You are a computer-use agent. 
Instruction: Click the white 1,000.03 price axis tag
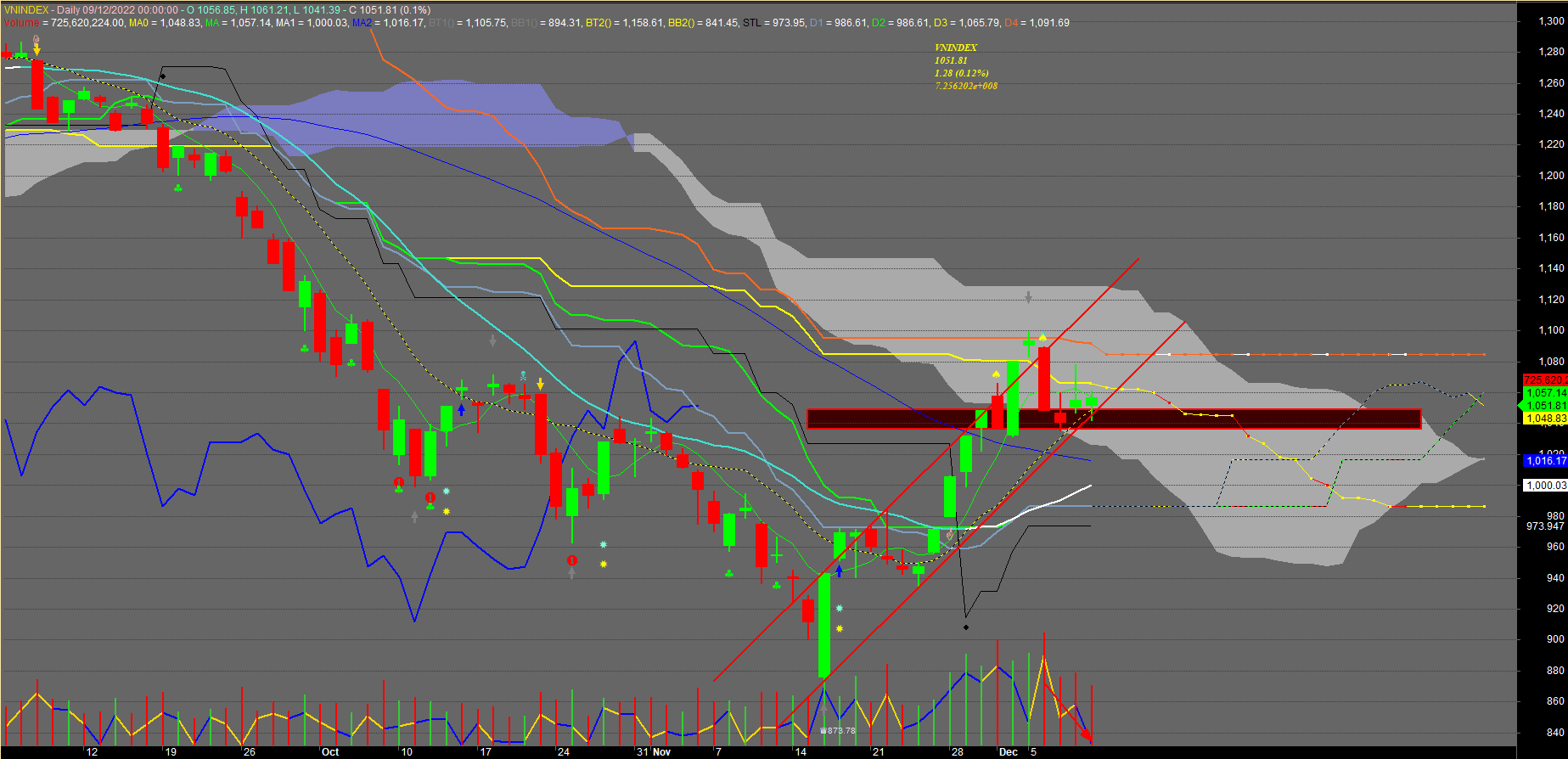coord(1546,486)
